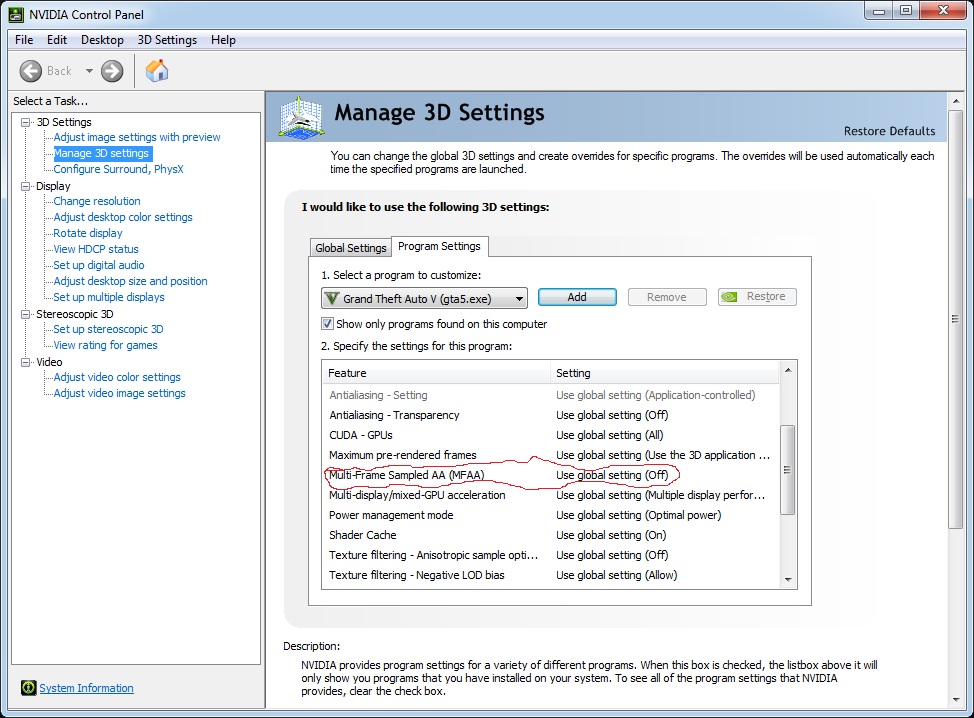Click the System Information icon

pyautogui.click(x=29, y=688)
